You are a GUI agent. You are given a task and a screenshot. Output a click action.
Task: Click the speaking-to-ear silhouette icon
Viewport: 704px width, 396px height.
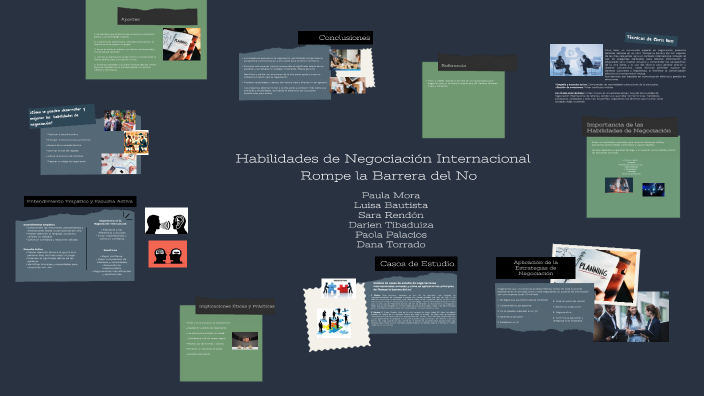[166, 220]
